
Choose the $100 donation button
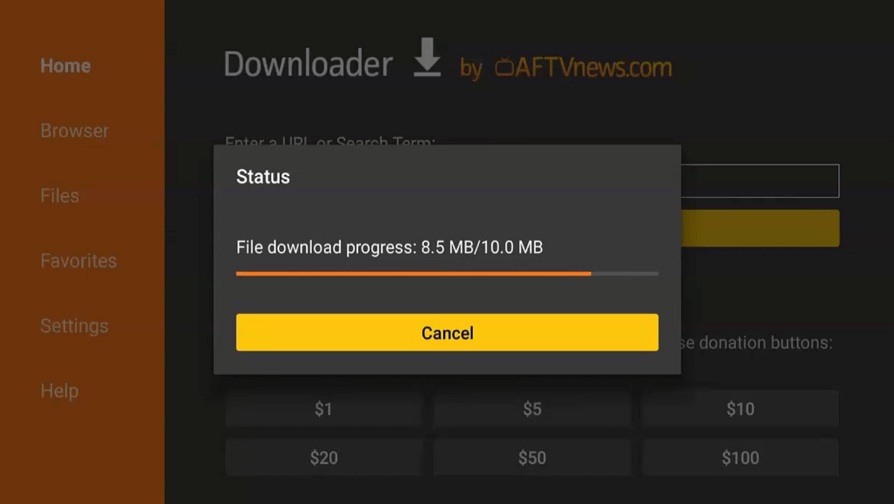pos(740,457)
